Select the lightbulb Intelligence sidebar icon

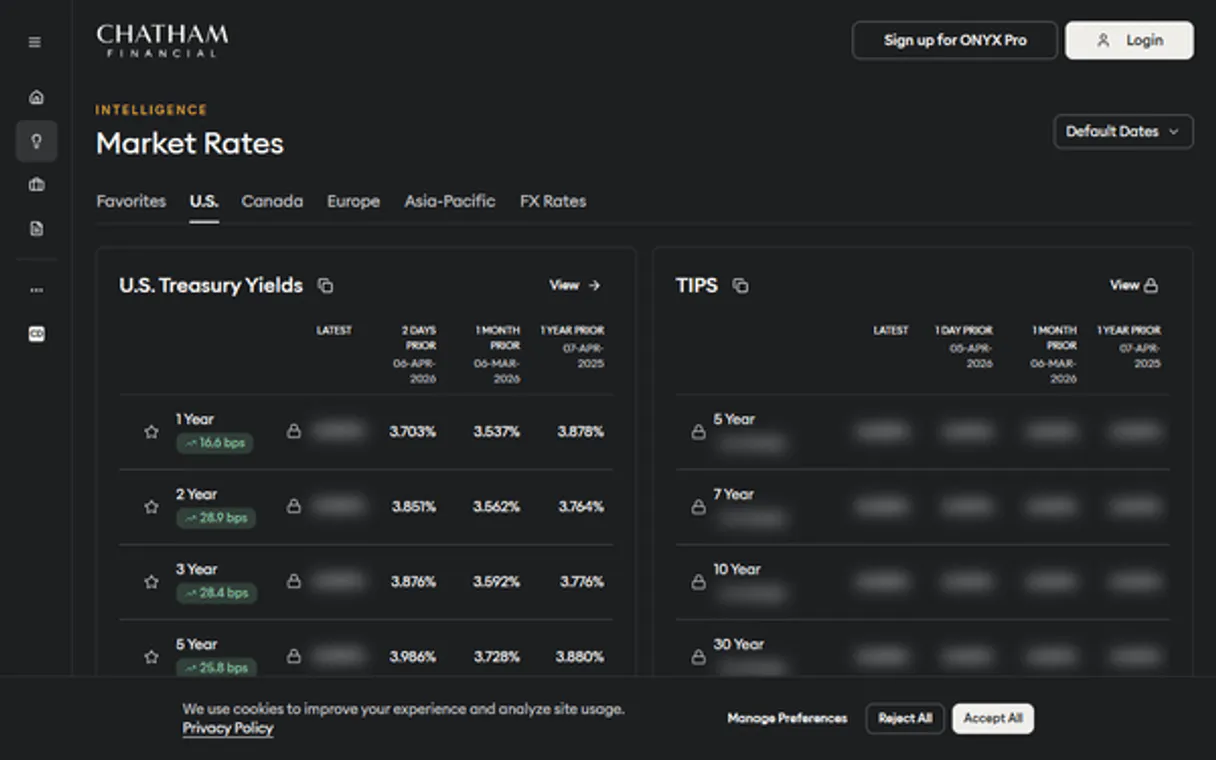pos(36,141)
